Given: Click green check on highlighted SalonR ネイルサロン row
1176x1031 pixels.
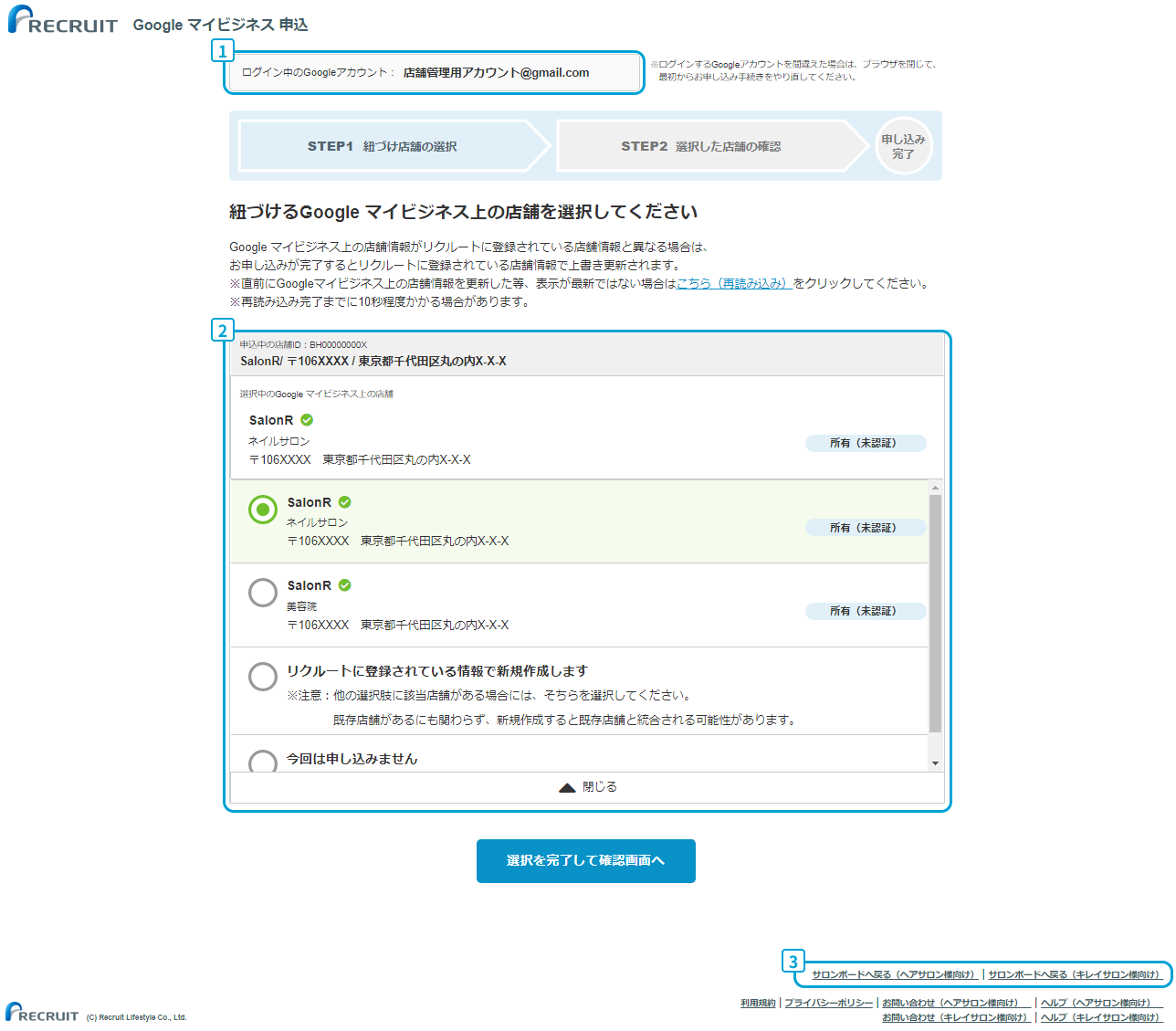Looking at the screenshot, I should point(344,502).
